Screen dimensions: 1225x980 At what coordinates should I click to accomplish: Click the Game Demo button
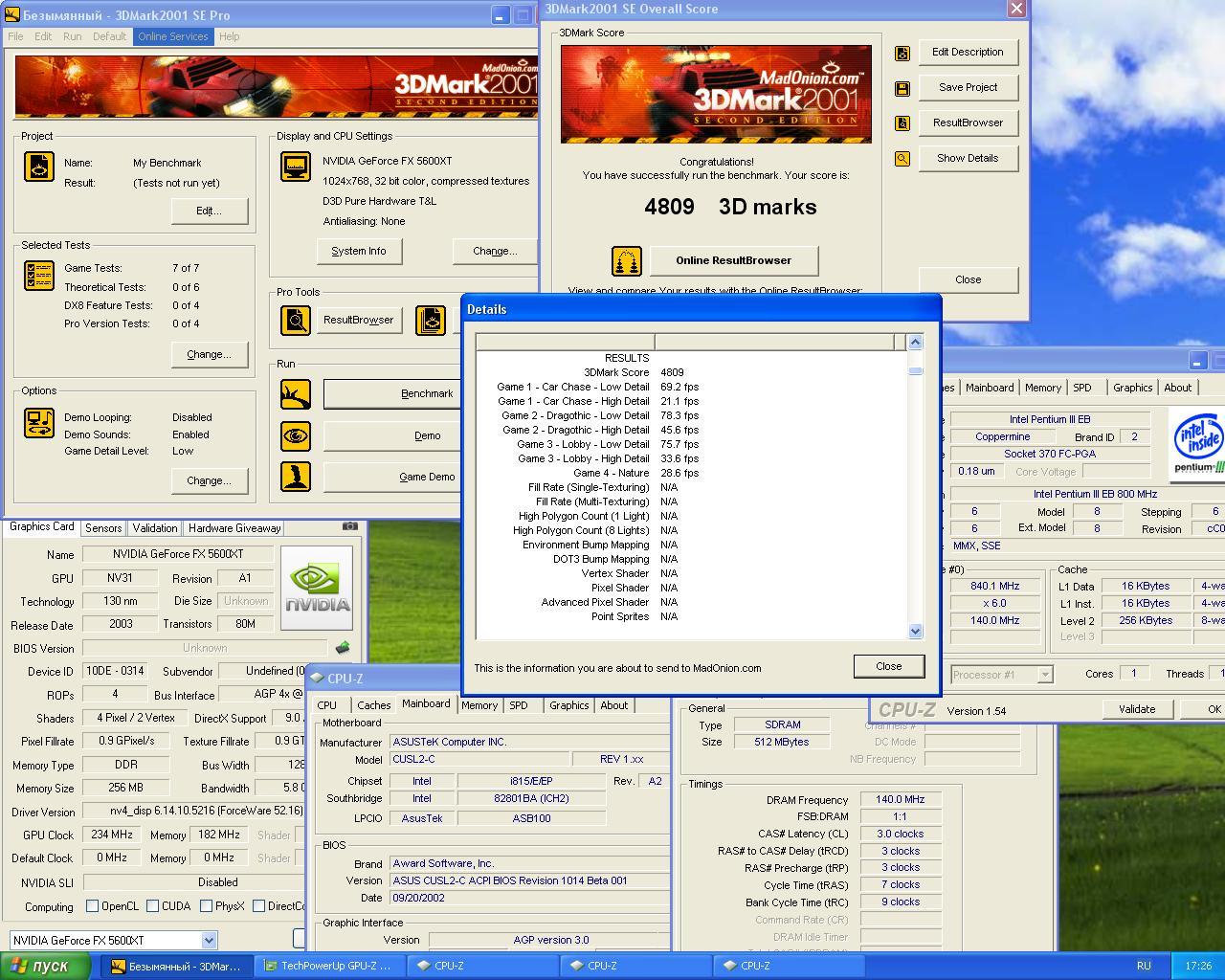(427, 477)
